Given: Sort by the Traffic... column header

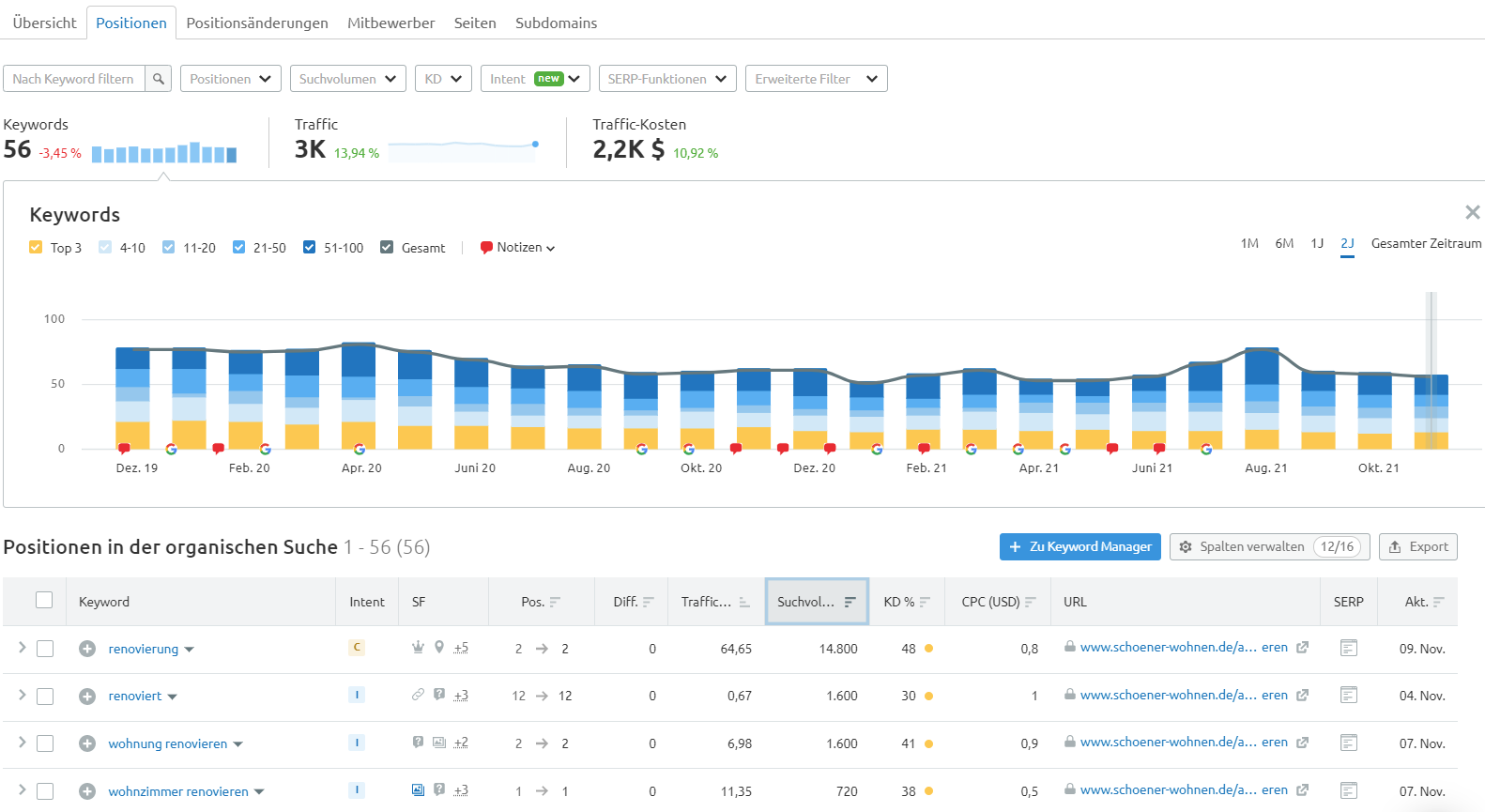Looking at the screenshot, I should pyautogui.click(x=715, y=602).
